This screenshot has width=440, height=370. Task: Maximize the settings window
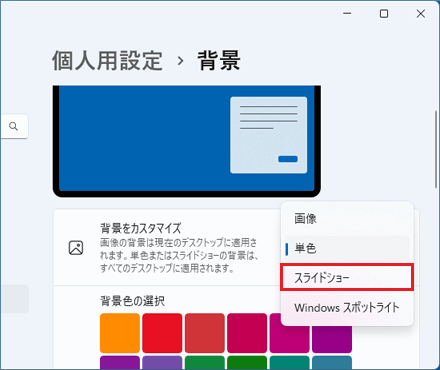pyautogui.click(x=384, y=14)
